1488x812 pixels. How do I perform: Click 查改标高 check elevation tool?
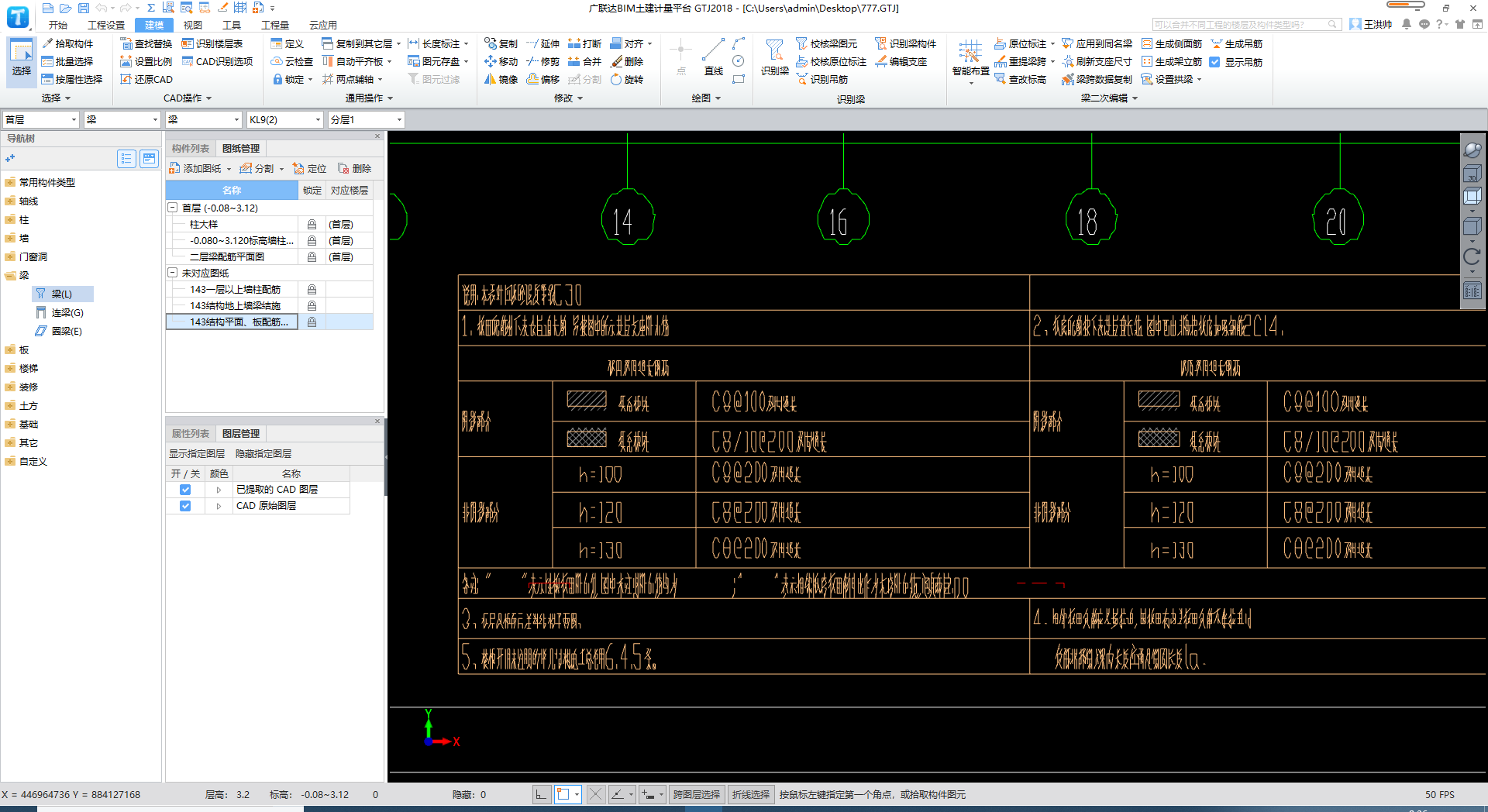coord(1020,79)
